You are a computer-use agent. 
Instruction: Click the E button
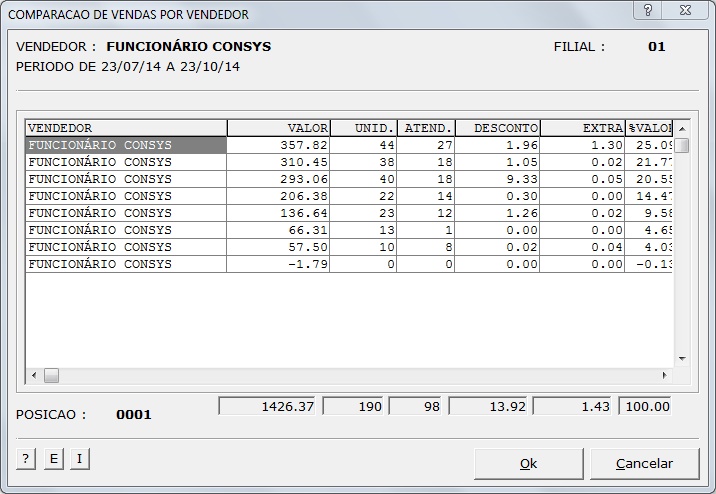pos(53,458)
